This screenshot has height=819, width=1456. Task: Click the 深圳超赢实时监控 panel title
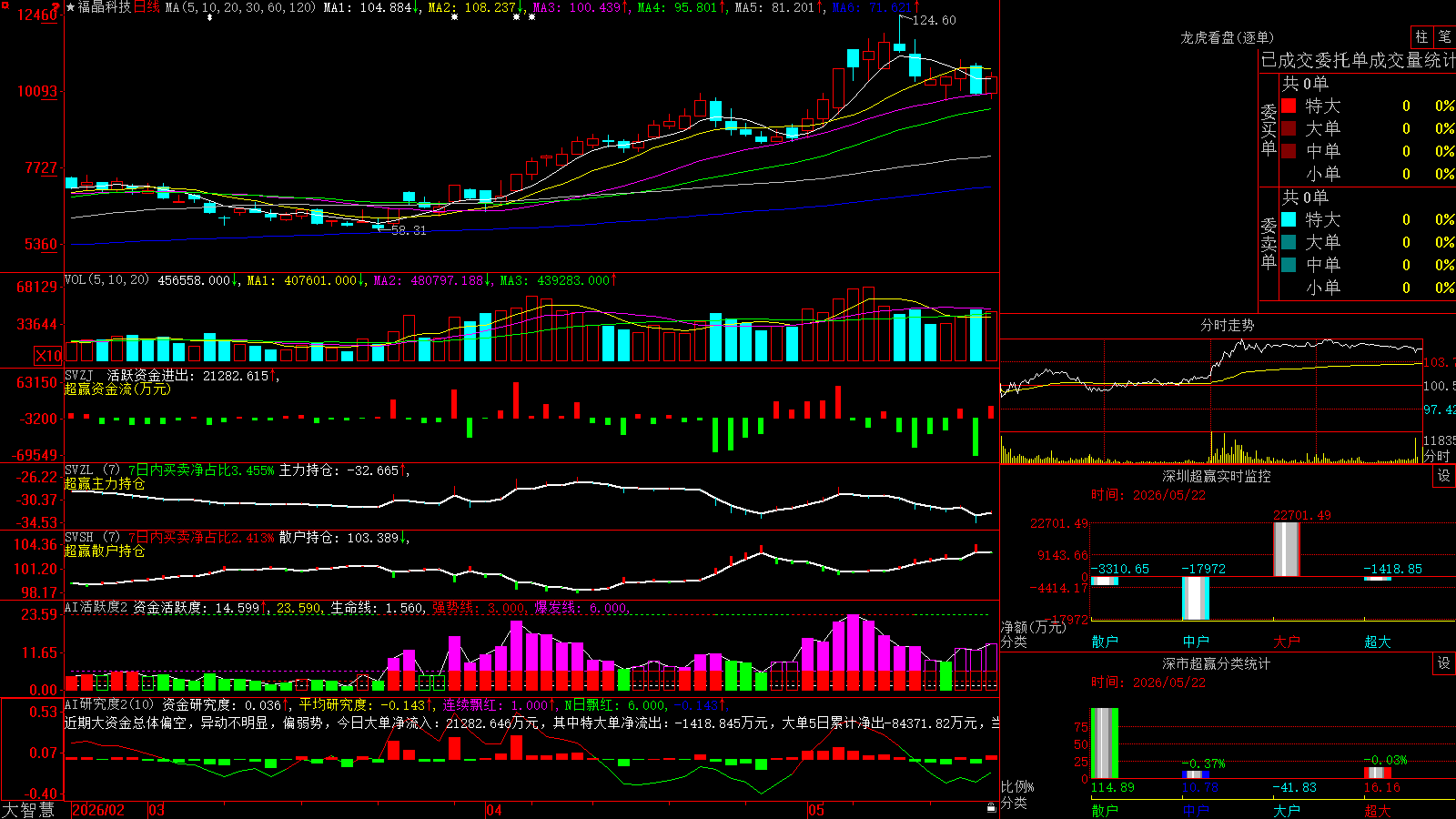click(x=1217, y=476)
